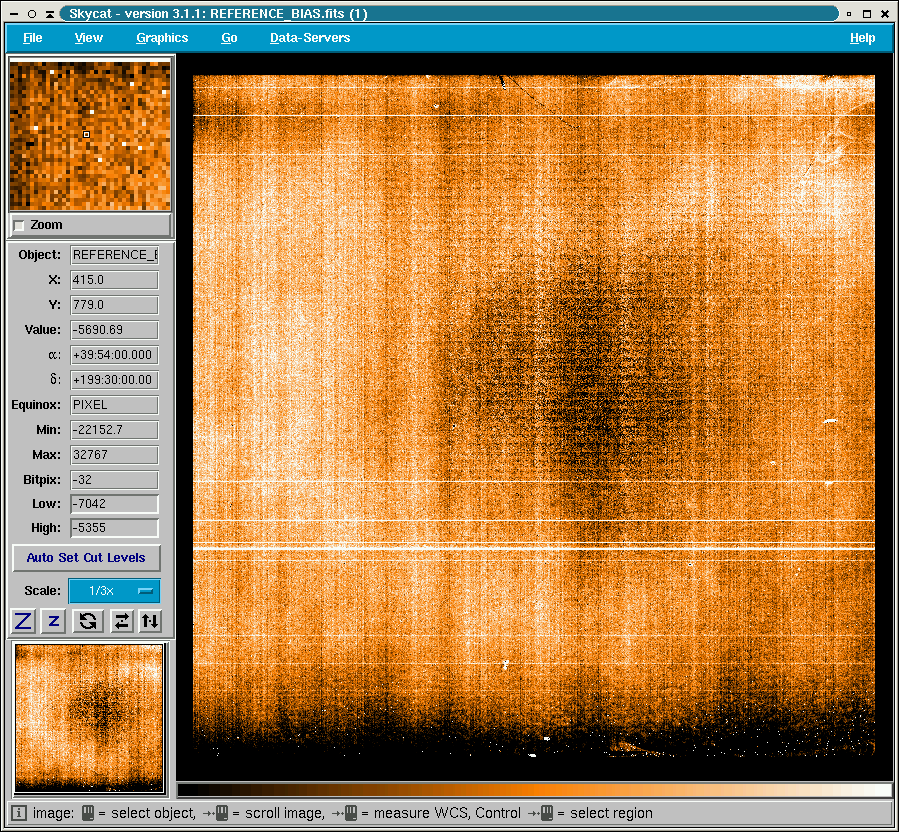Click the mouse button icon in status bar
899x832 pixels.
(x=88, y=813)
